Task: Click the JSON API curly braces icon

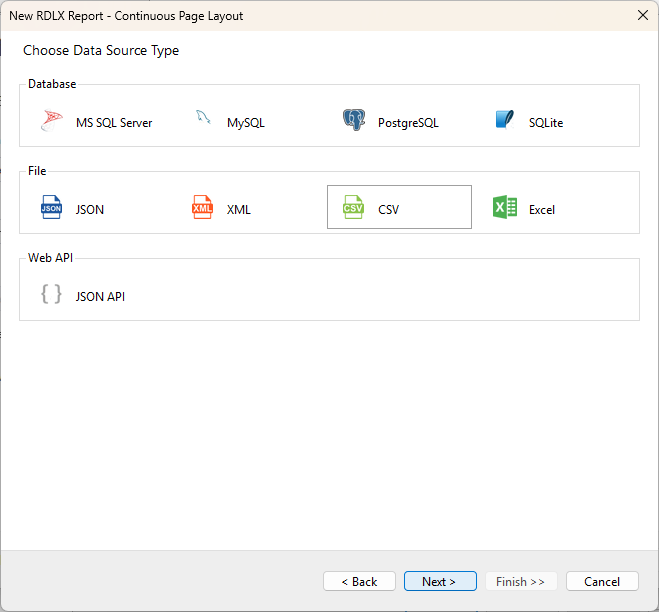Action: pos(51,295)
